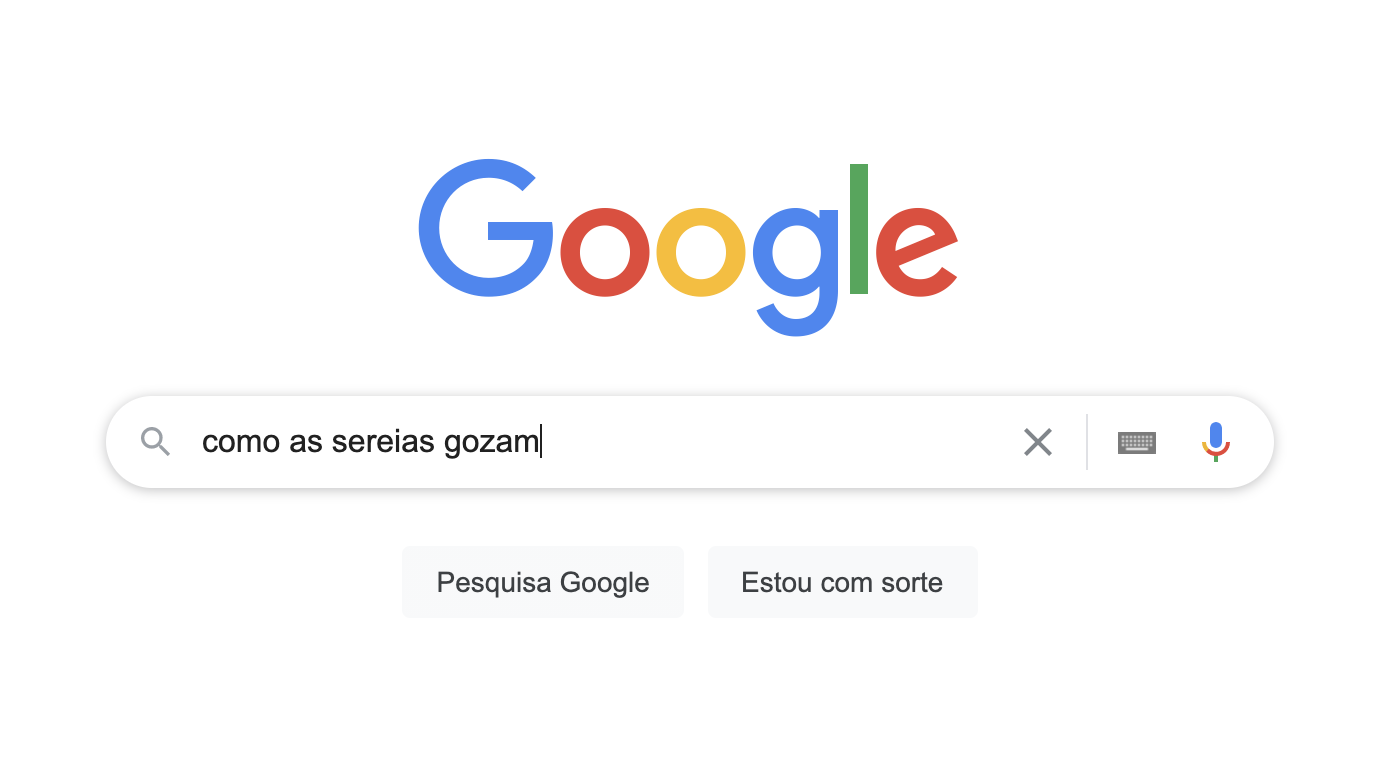Image resolution: width=1396 pixels, height=758 pixels.
Task: Place cursor inside the word "como"
Action: [x=242, y=441]
